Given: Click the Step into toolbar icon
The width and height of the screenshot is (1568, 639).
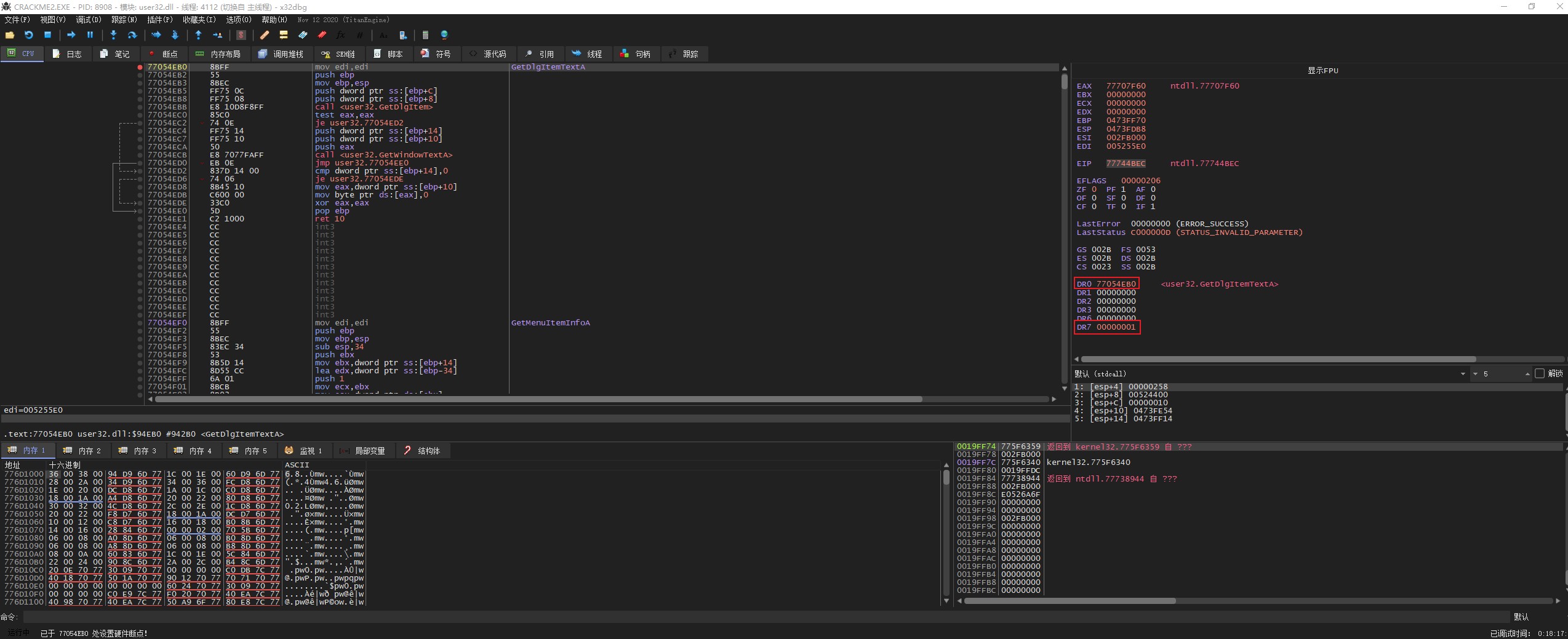Looking at the screenshot, I should tap(113, 35).
